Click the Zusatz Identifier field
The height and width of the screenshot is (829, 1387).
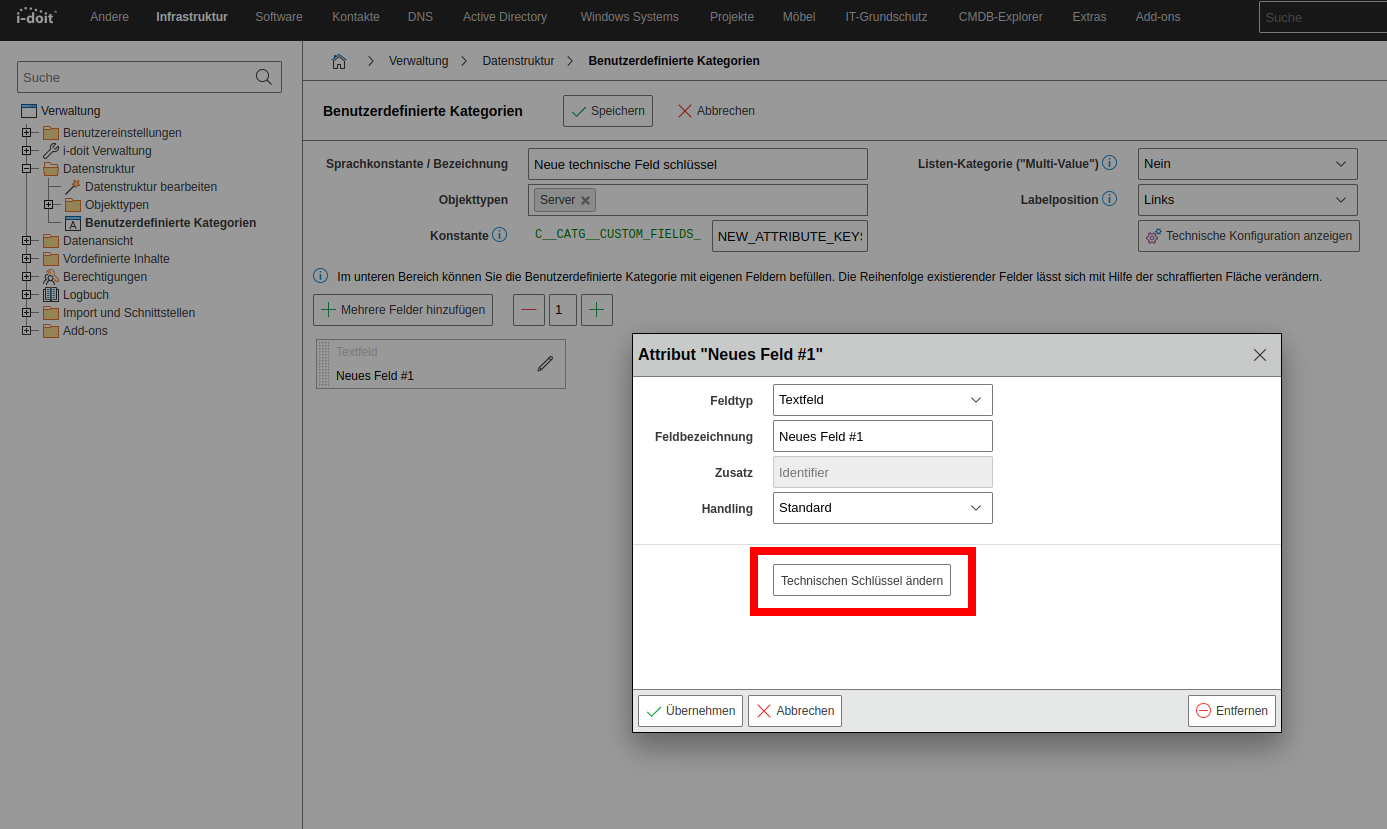click(x=883, y=472)
